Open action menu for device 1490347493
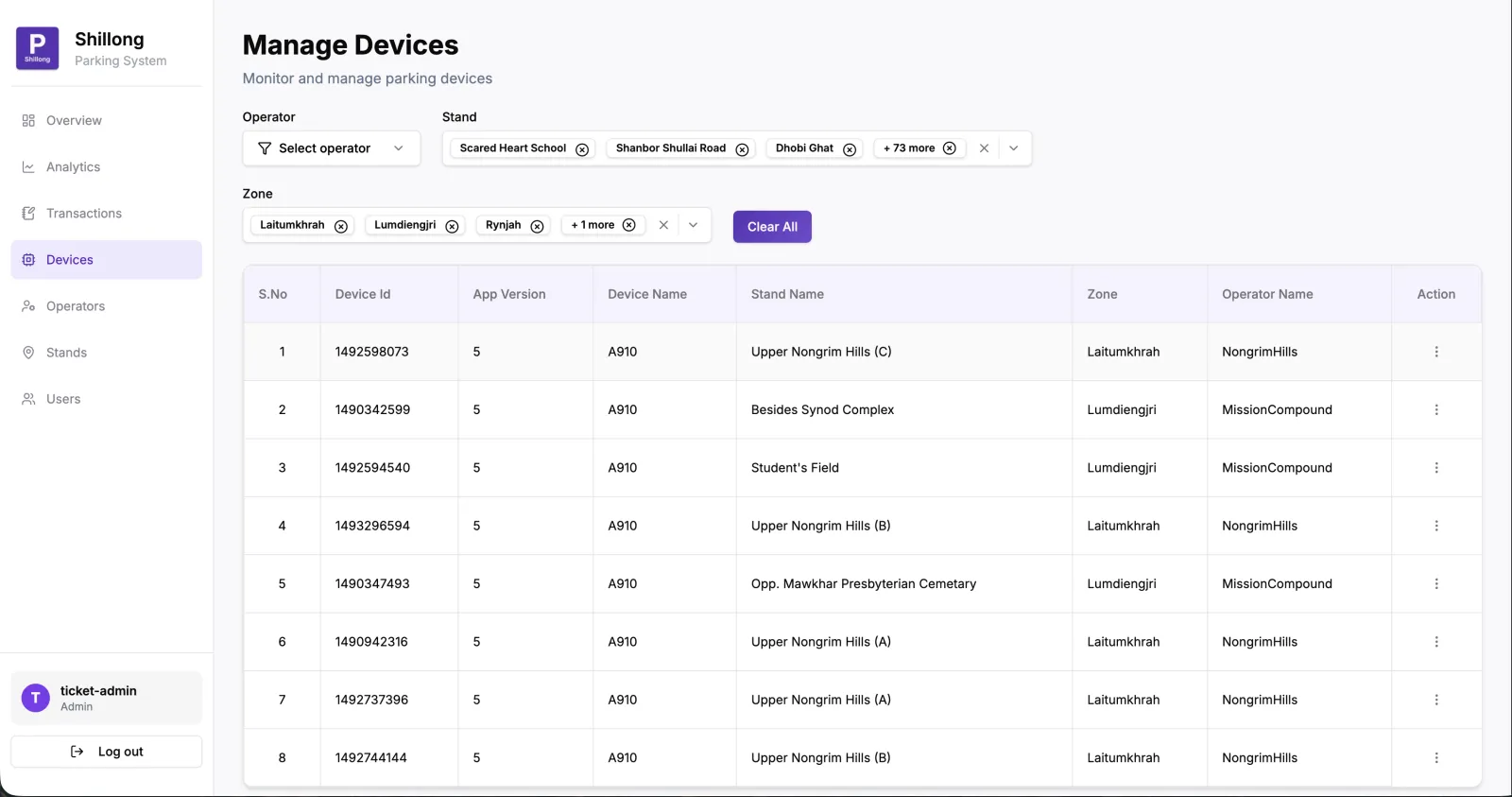The width and height of the screenshot is (1512, 797). pyautogui.click(x=1436, y=584)
